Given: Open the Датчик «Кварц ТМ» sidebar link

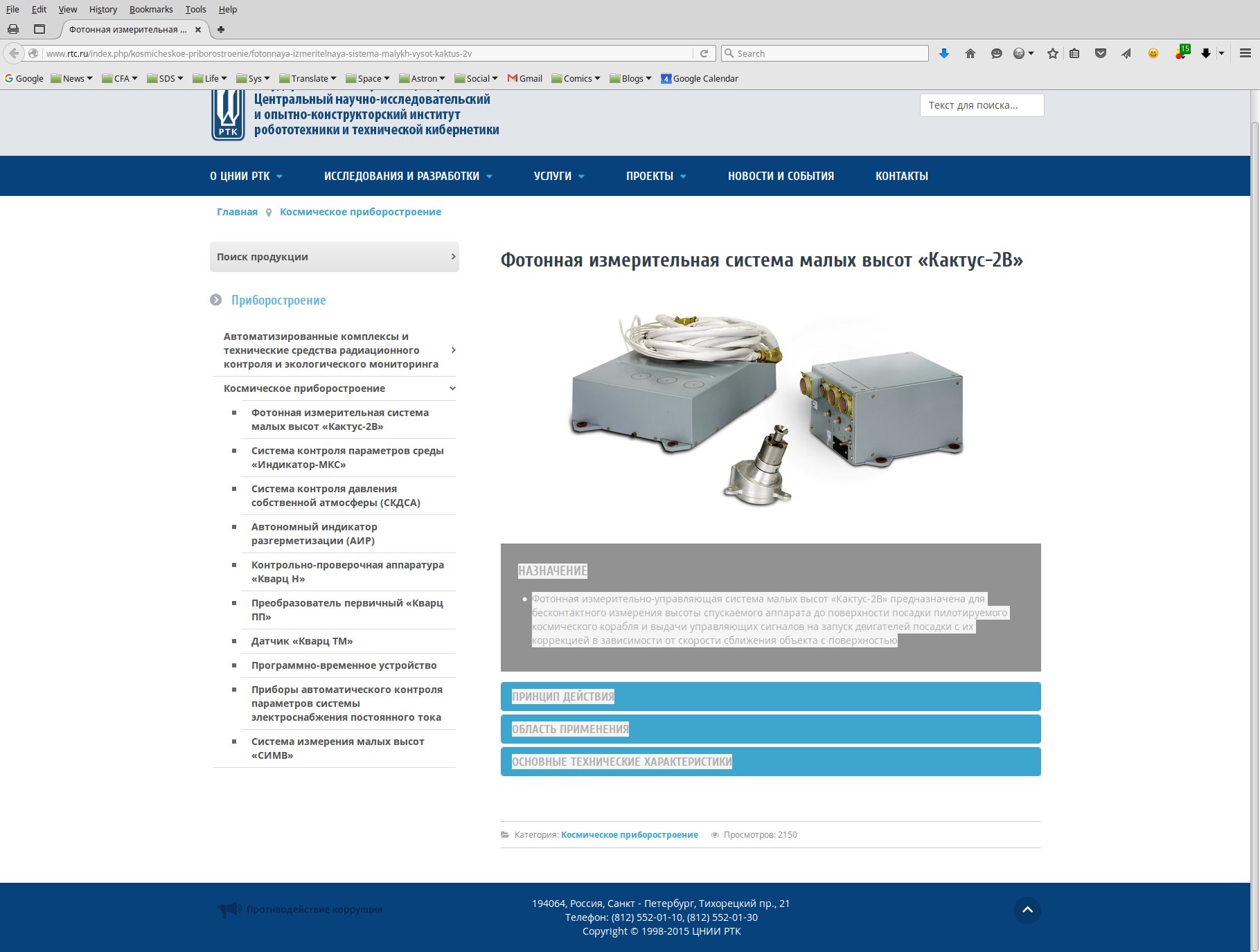Looking at the screenshot, I should click(302, 641).
